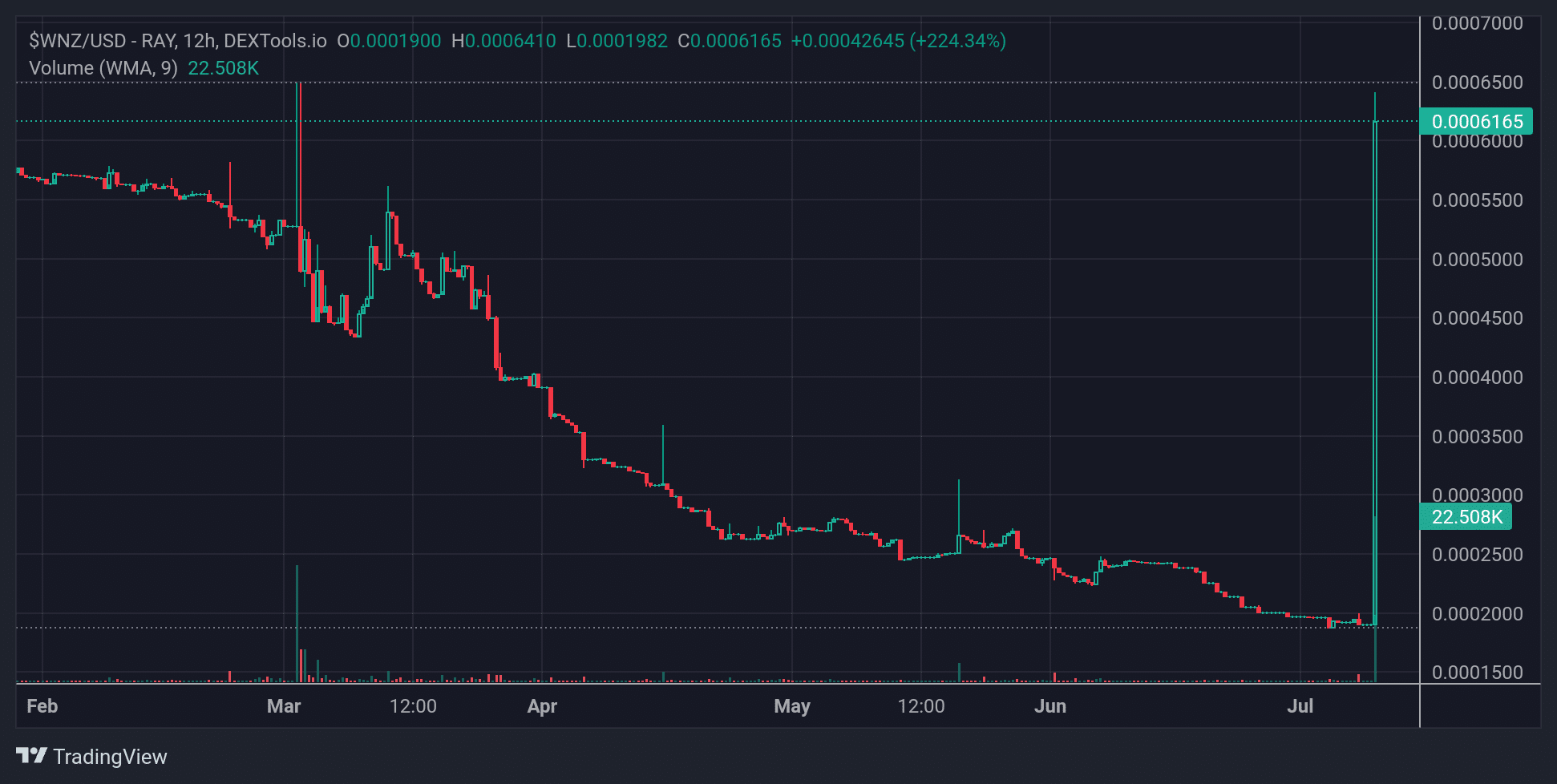Screen dimensions: 1557x784
Task: Click the high value H0.0006410
Action: click(503, 41)
